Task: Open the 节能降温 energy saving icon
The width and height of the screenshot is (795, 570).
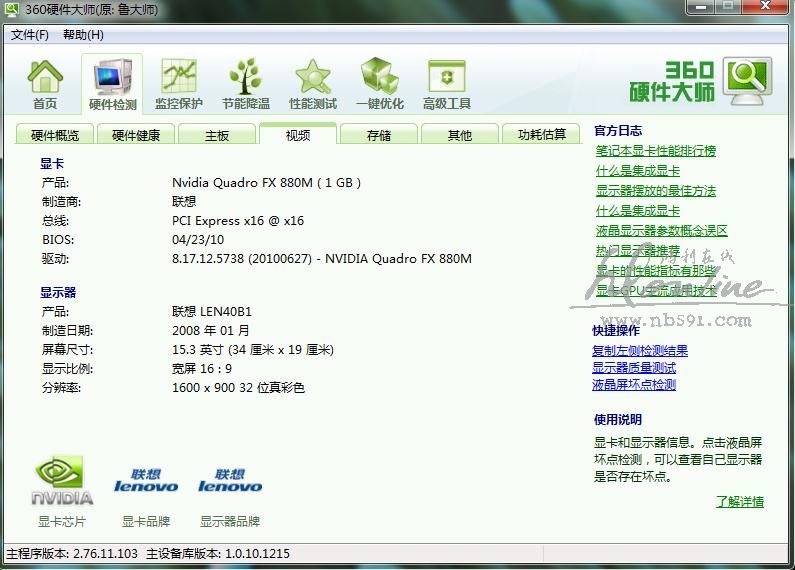Action: tap(246, 84)
